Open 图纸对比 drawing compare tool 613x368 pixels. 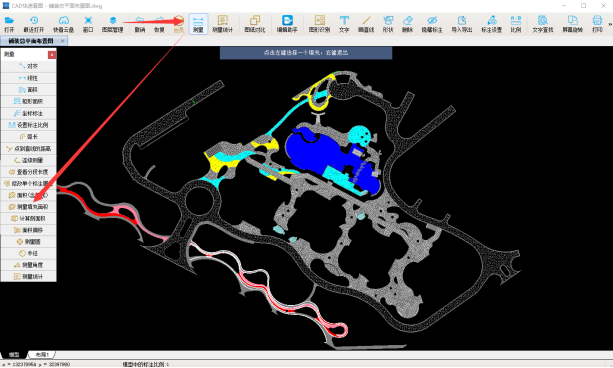[x=255, y=24]
